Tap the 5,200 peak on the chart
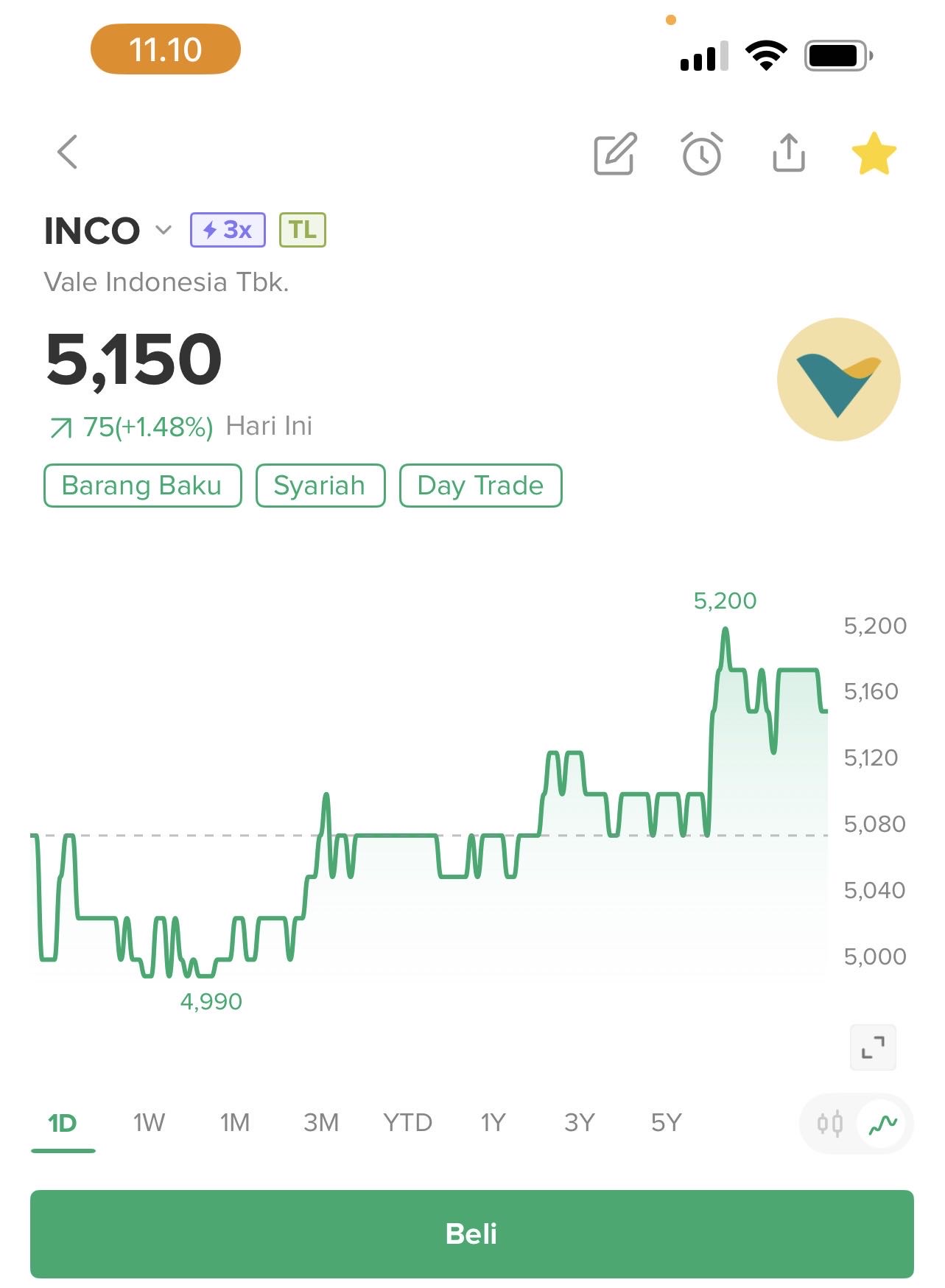The image size is (945, 1288). click(726, 630)
